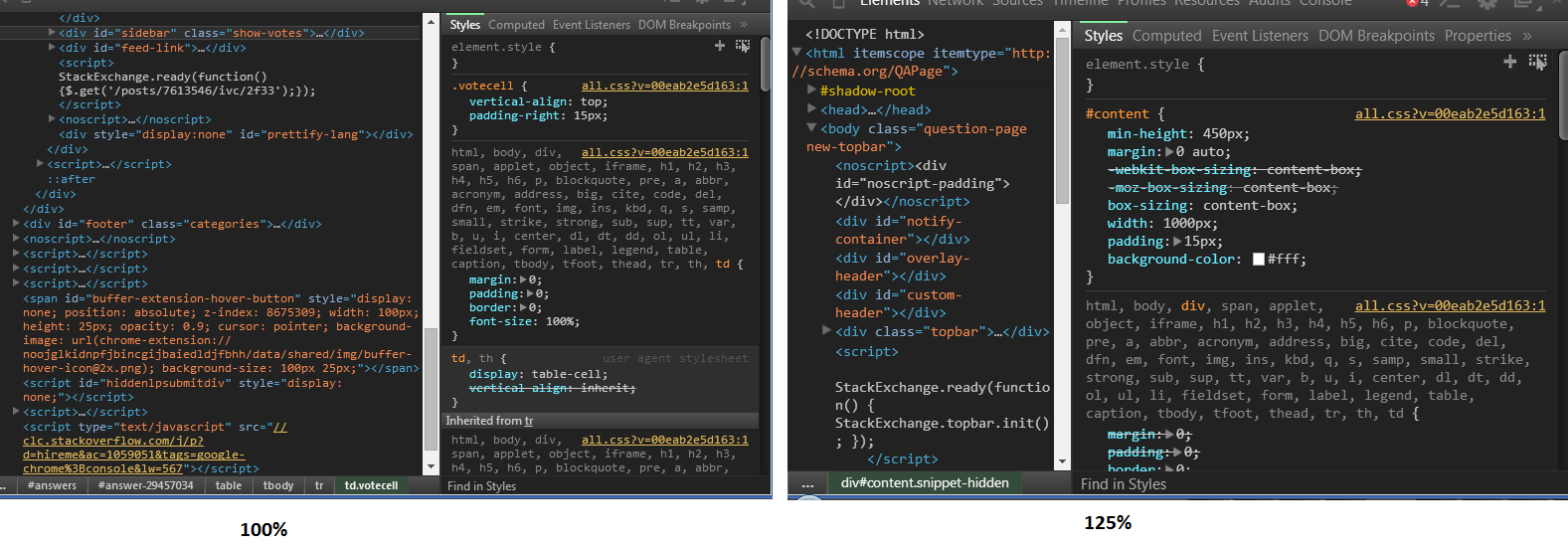
Task: Click the #fff background-color swatch
Action: (1259, 260)
